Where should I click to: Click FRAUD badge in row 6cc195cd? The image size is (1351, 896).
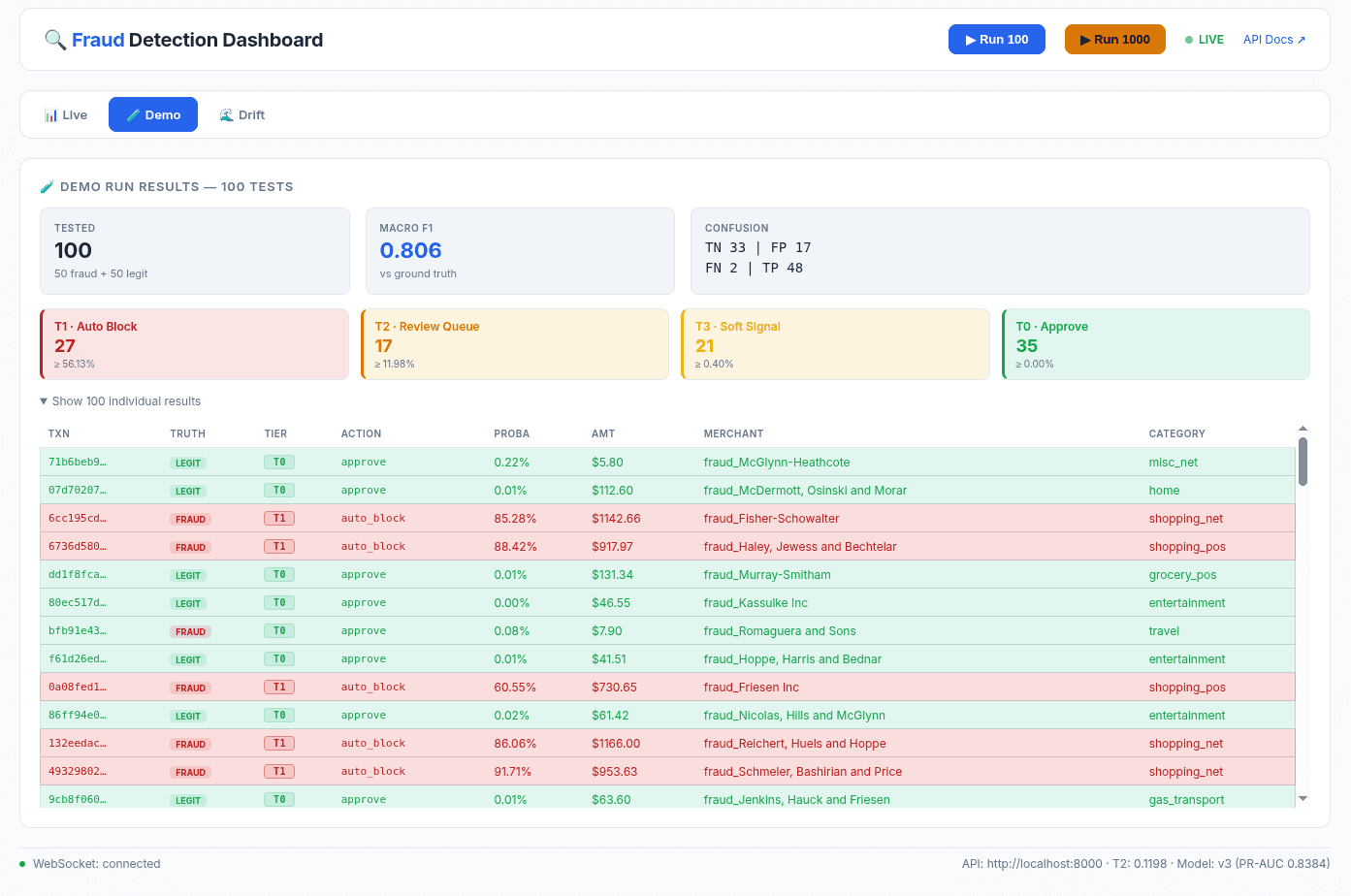[190, 519]
